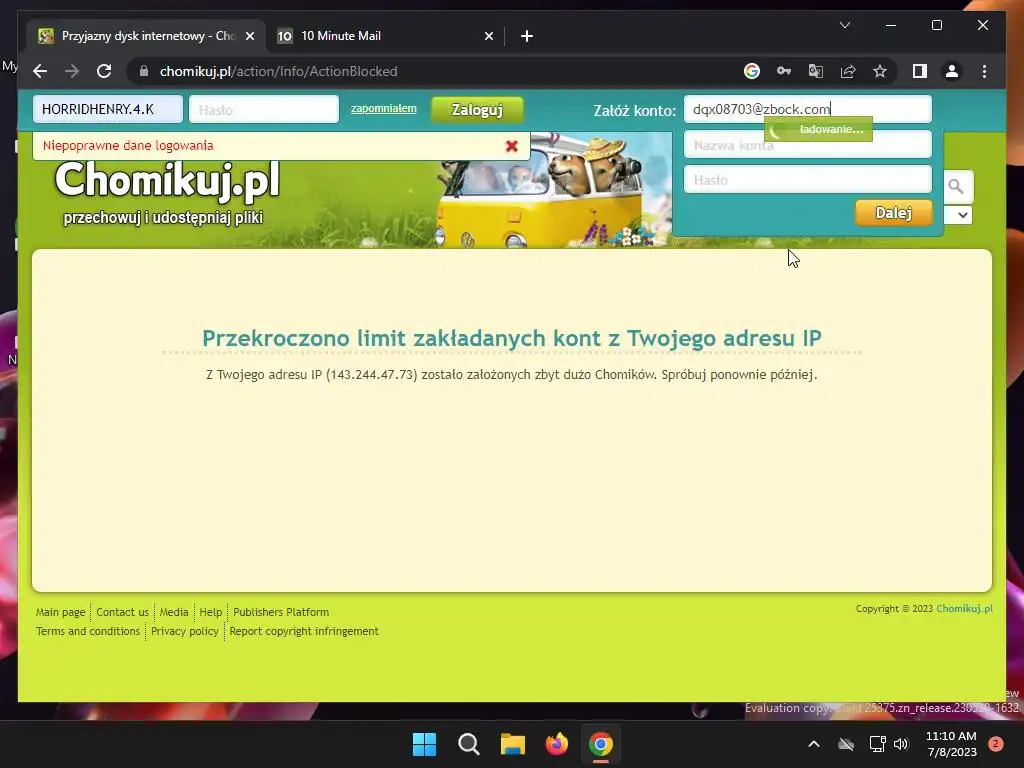
Task: Launch Firefox from the taskbar
Action: coord(556,744)
